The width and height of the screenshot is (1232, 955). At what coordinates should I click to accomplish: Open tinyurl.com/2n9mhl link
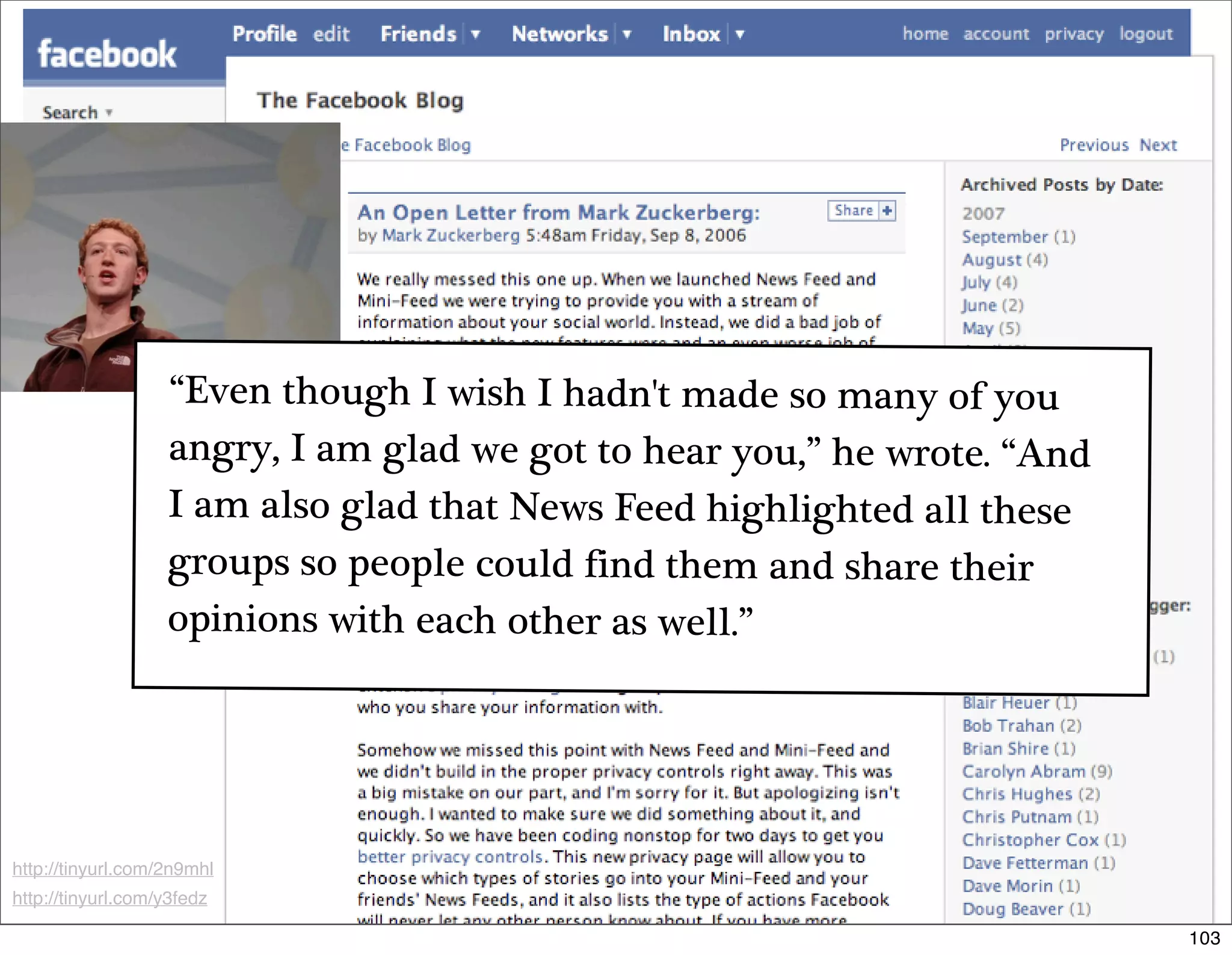click(x=113, y=869)
